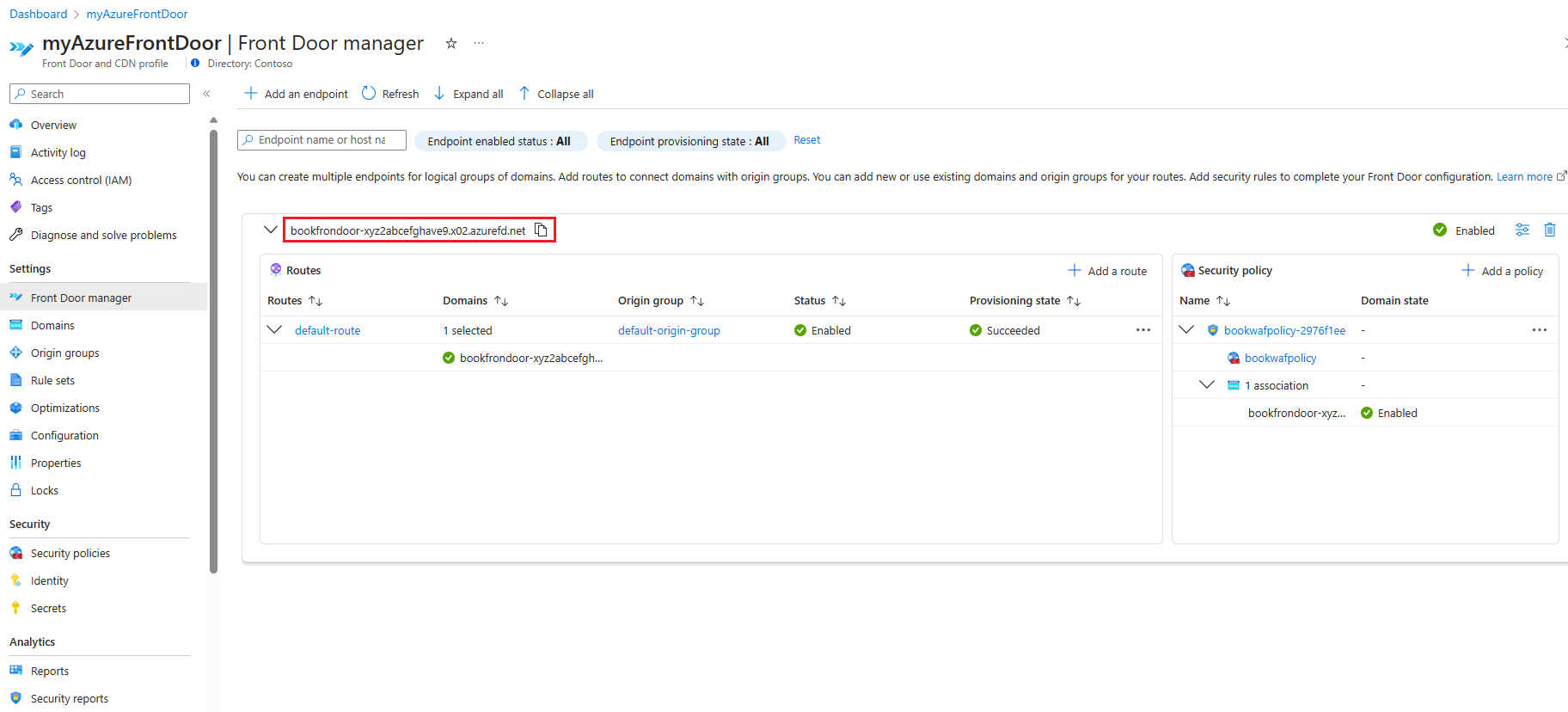Open the more options ellipsis beside title
Screen dimensions: 1568x712
(479, 43)
